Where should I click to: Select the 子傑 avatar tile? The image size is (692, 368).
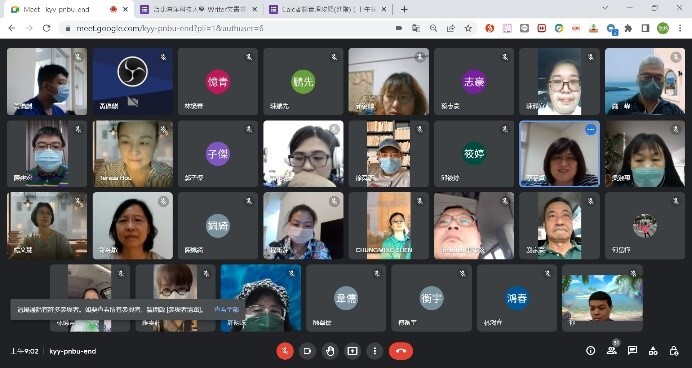point(218,154)
